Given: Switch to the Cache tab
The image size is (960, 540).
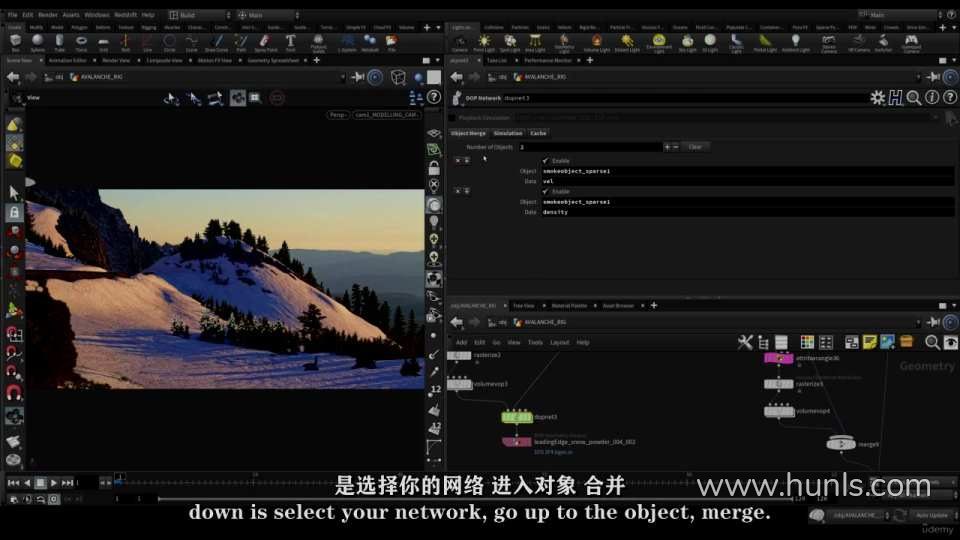Looking at the screenshot, I should coord(538,133).
